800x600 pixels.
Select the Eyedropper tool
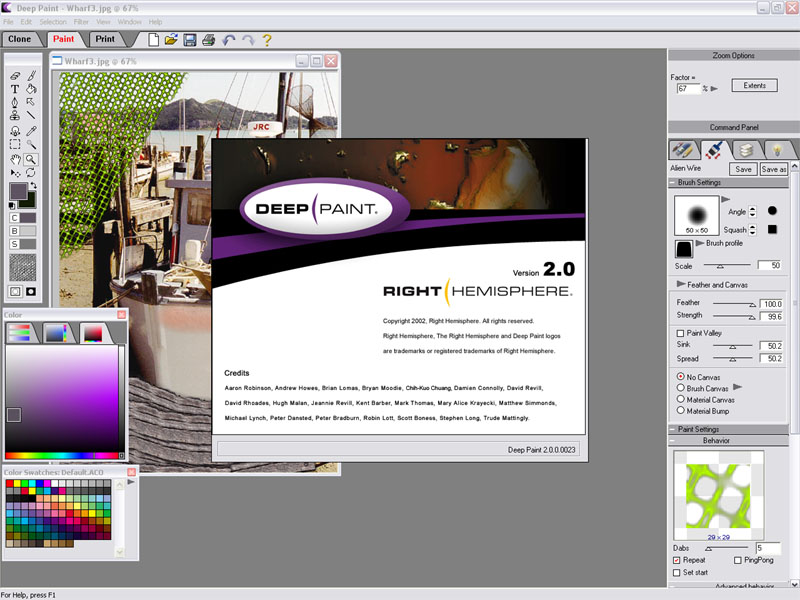pos(31,131)
